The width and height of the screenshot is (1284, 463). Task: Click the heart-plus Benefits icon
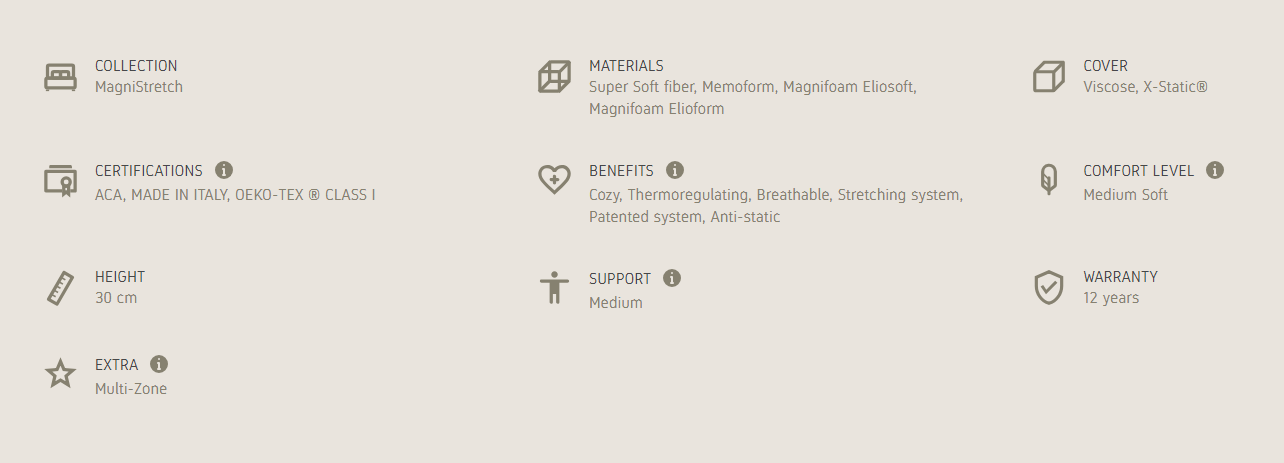(x=554, y=180)
